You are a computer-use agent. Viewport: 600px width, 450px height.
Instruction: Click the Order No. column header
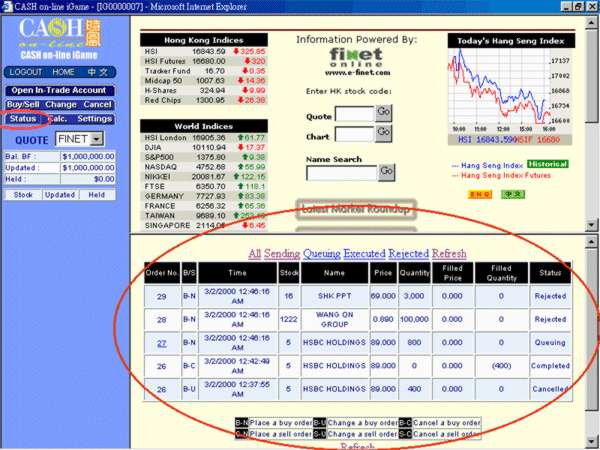click(x=162, y=273)
